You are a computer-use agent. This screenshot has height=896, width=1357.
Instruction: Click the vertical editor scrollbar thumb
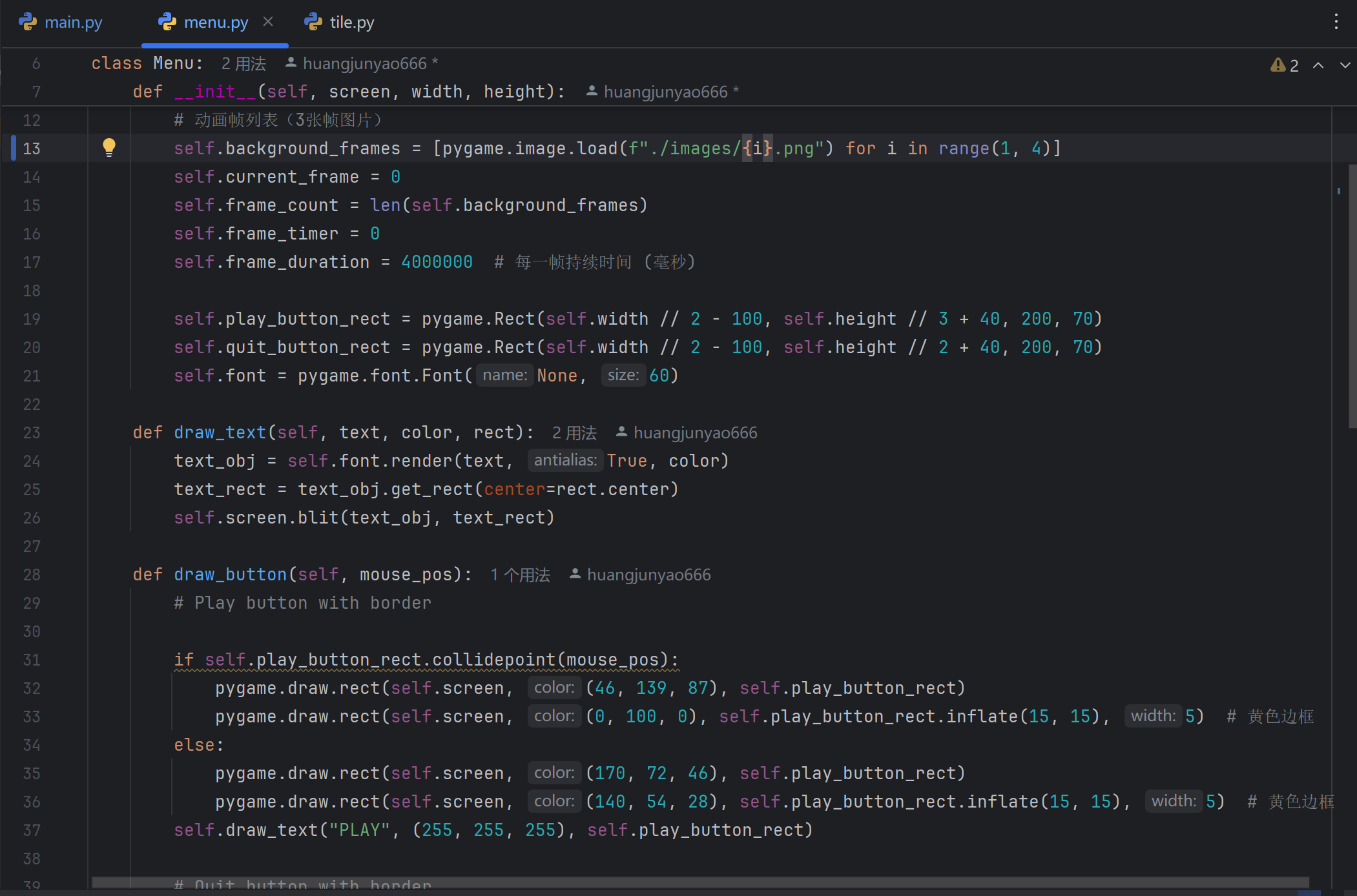(x=1352, y=297)
